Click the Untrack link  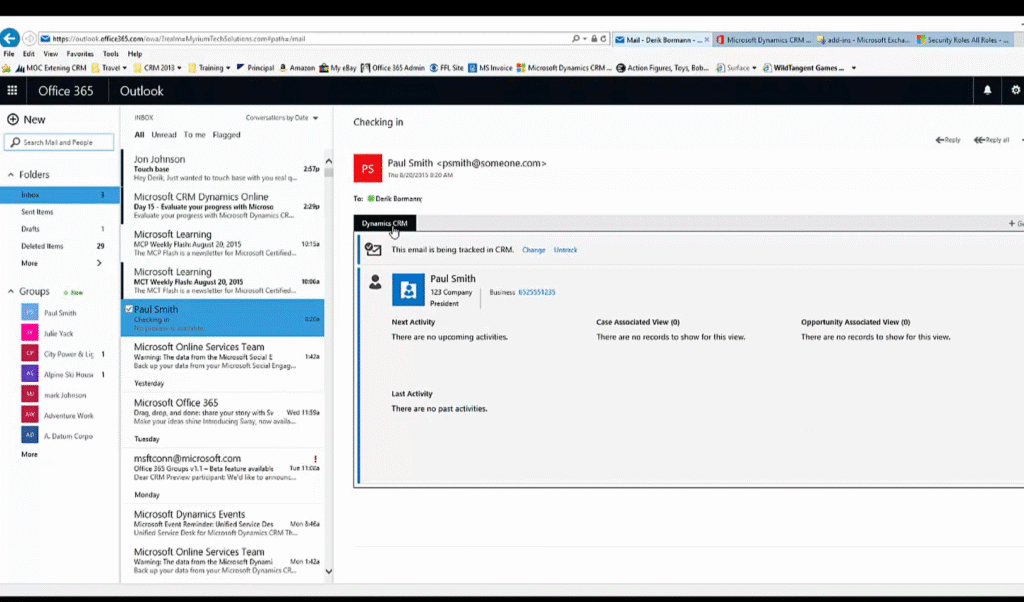pos(566,250)
